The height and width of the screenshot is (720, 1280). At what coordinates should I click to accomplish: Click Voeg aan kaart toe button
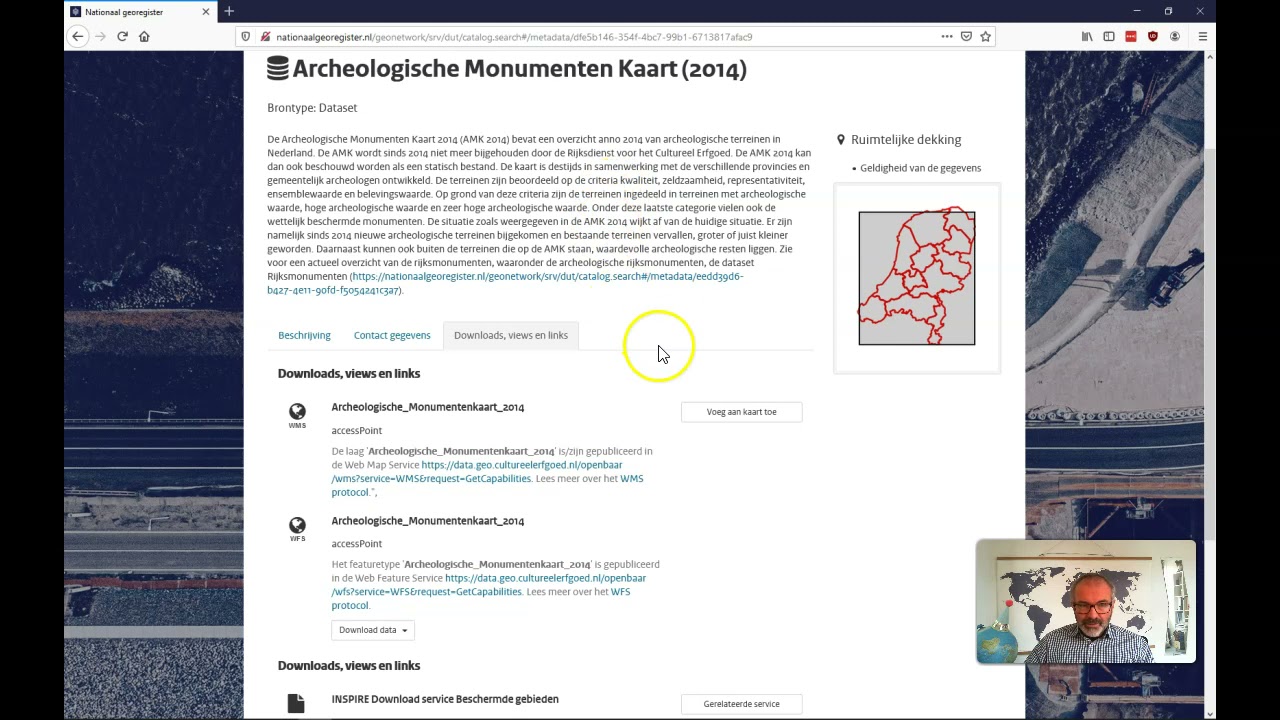[742, 412]
